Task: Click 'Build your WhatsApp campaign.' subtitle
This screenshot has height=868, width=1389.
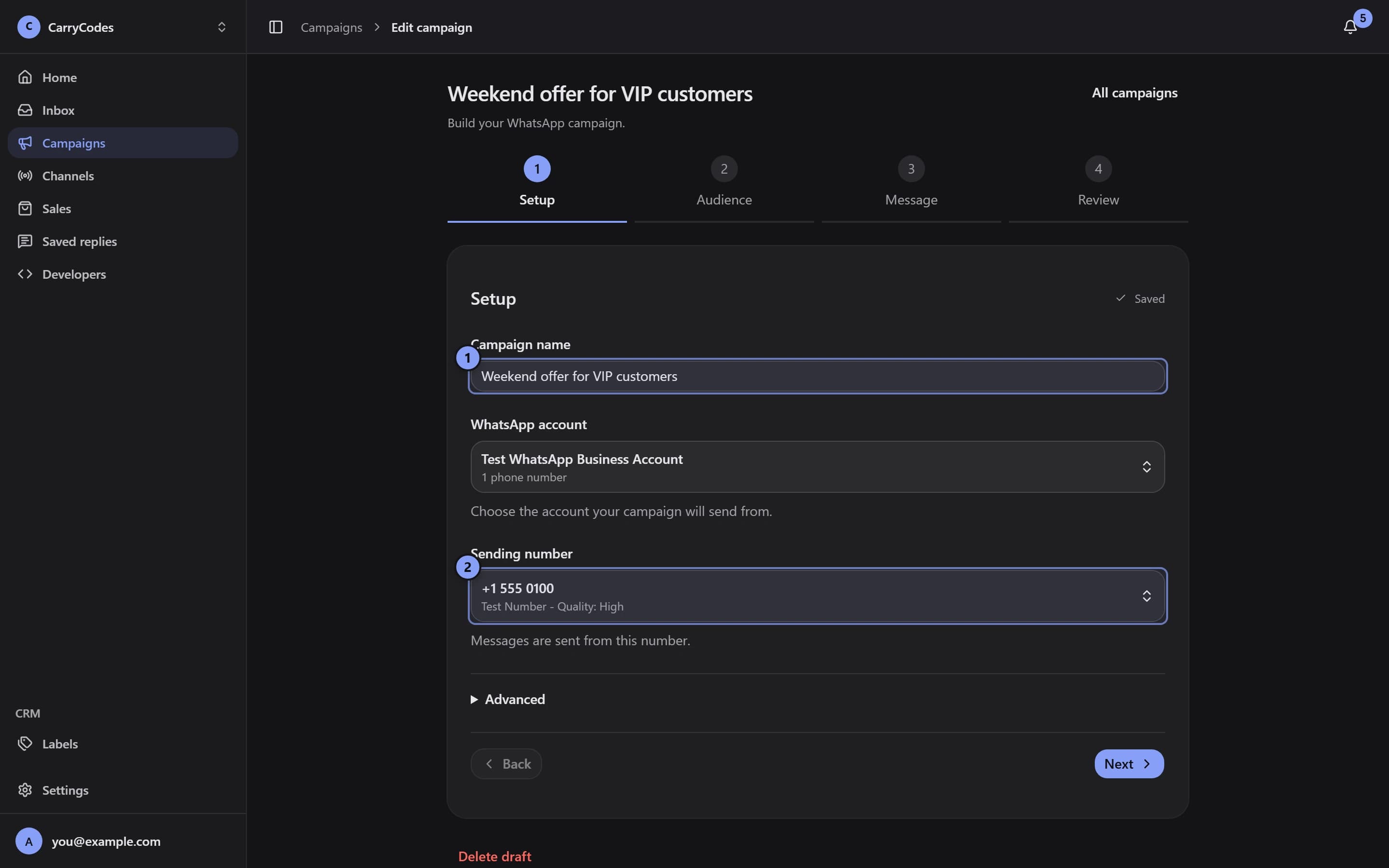Action: pos(536,123)
